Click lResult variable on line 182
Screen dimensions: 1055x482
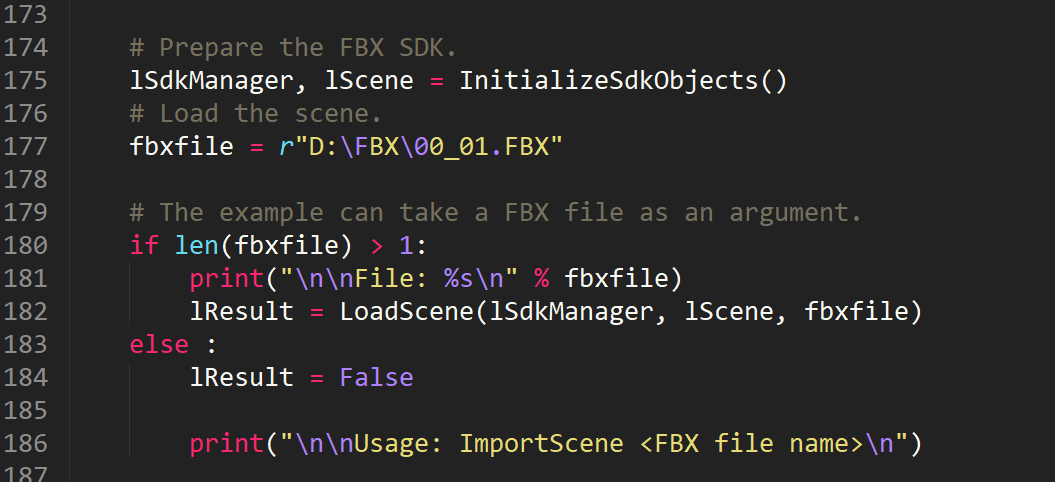(242, 312)
